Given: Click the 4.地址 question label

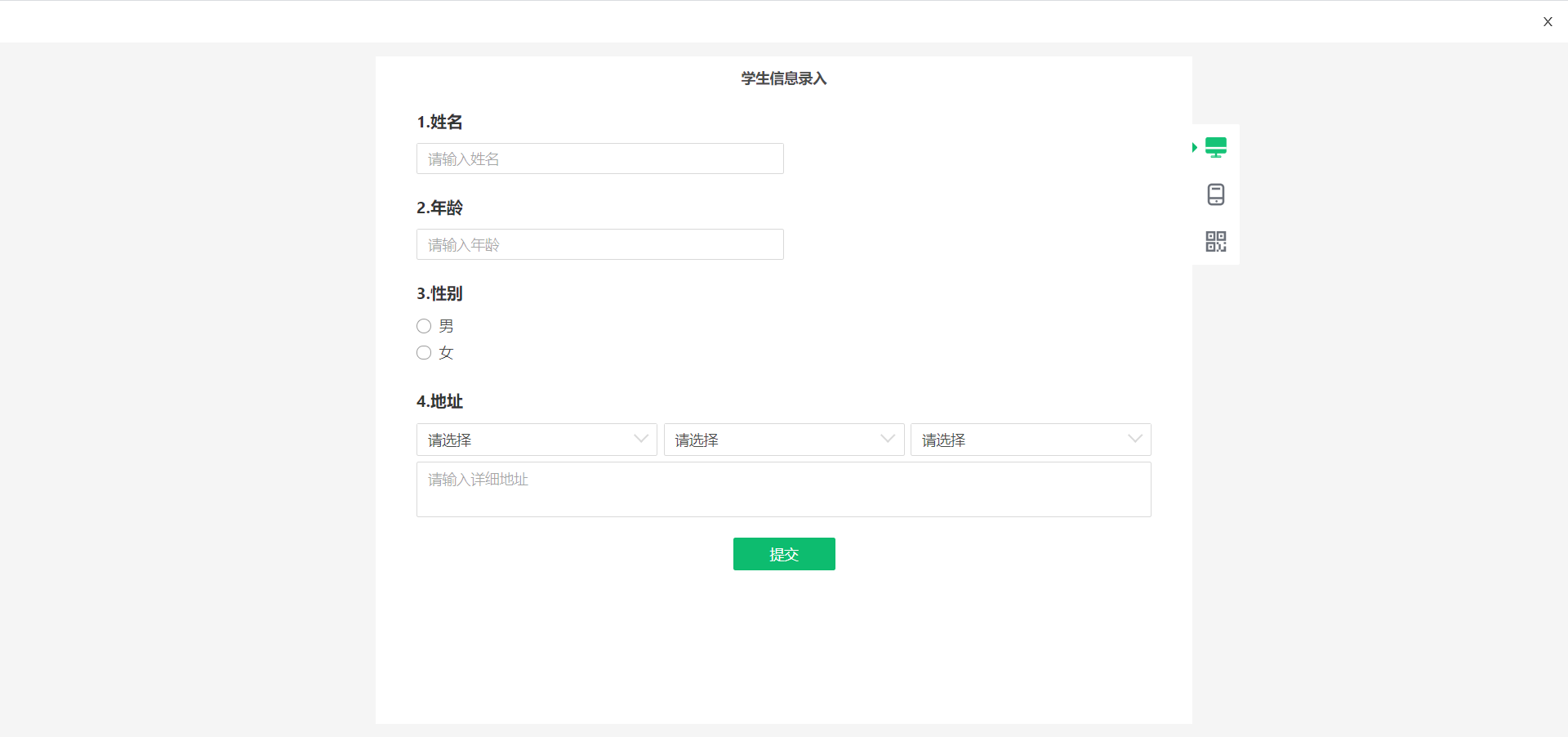Looking at the screenshot, I should 439,401.
